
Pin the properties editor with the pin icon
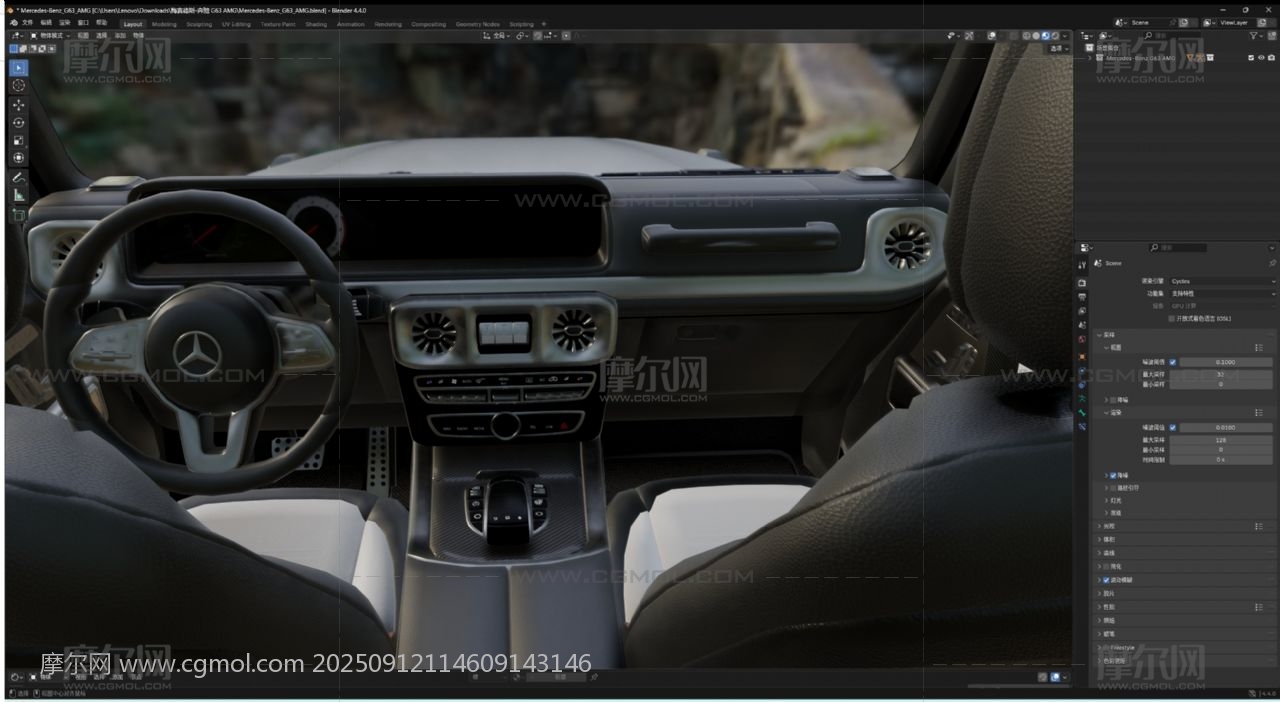point(1272,263)
